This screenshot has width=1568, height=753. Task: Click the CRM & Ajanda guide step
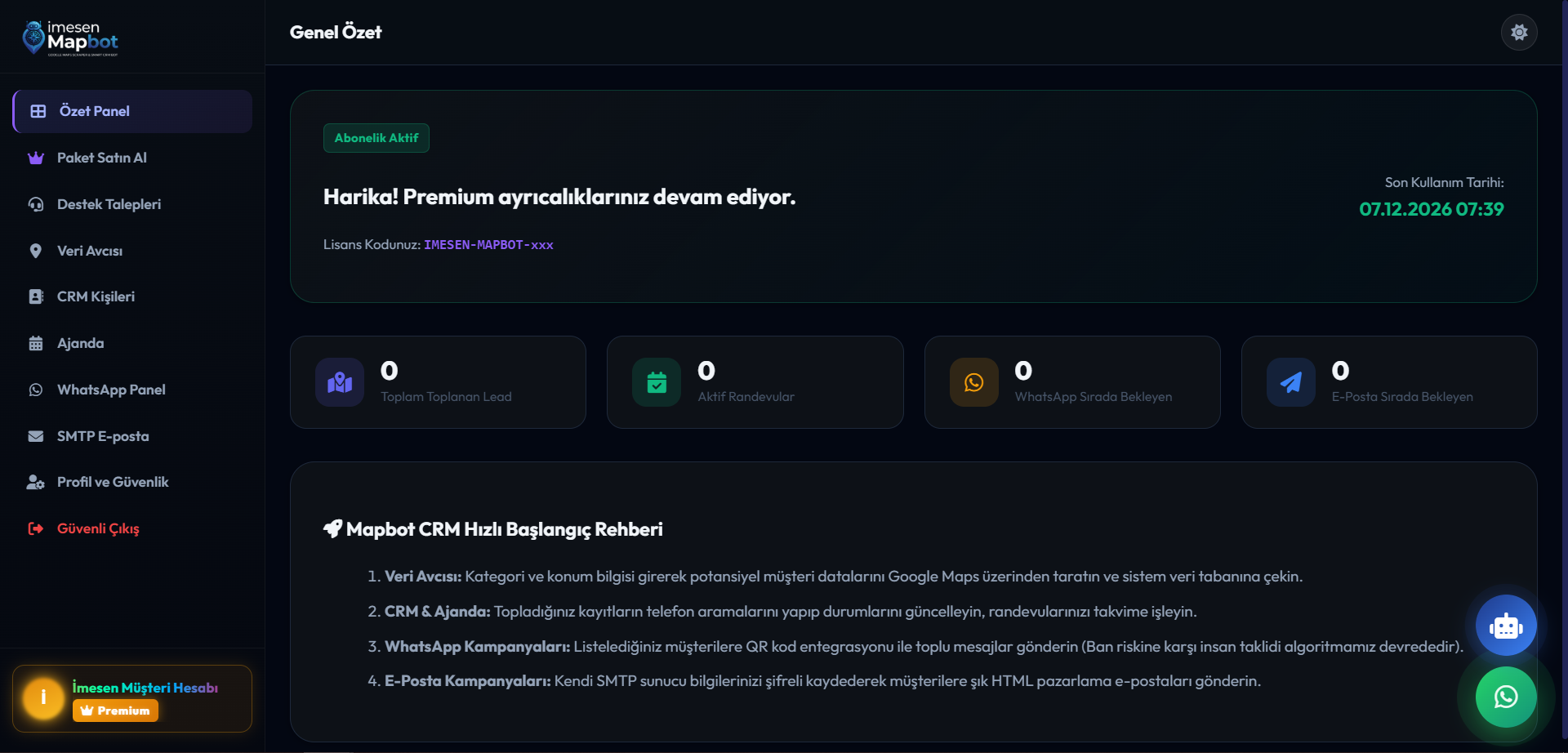click(x=791, y=612)
